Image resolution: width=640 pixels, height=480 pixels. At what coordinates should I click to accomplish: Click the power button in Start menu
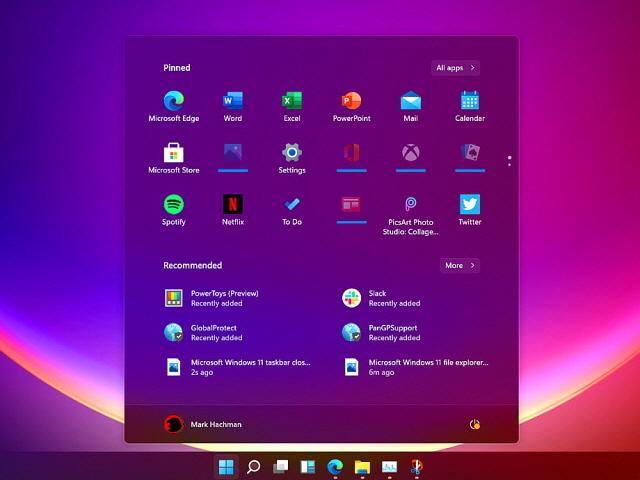(x=475, y=424)
